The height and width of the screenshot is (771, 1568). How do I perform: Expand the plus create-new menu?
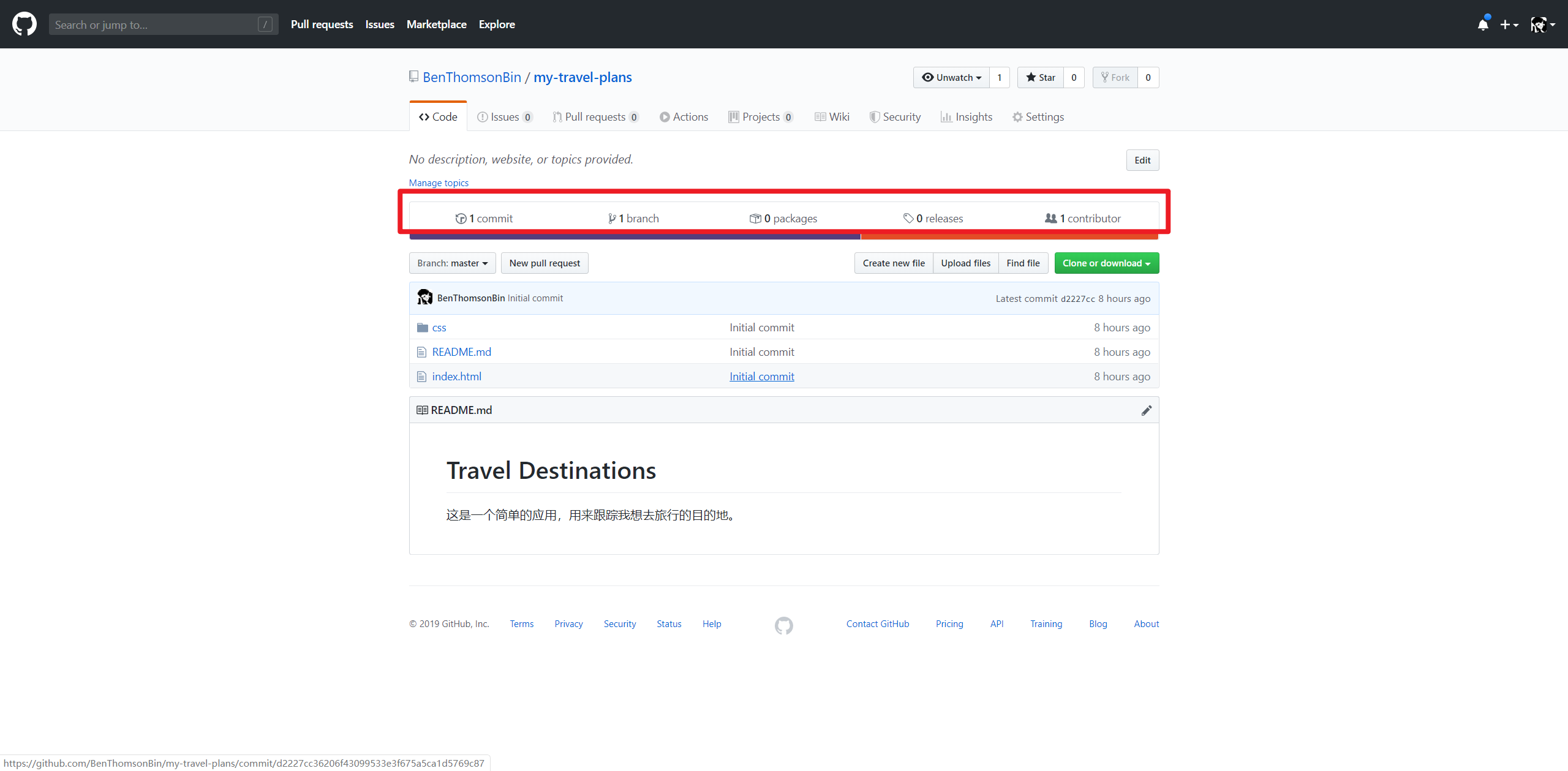[1509, 24]
